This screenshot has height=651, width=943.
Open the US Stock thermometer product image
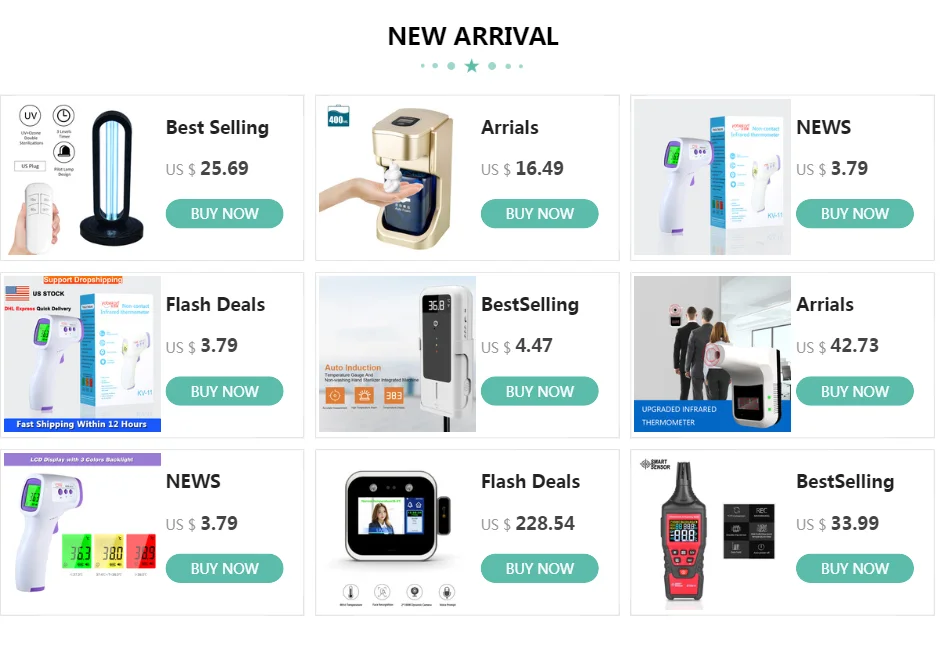[x=82, y=354]
